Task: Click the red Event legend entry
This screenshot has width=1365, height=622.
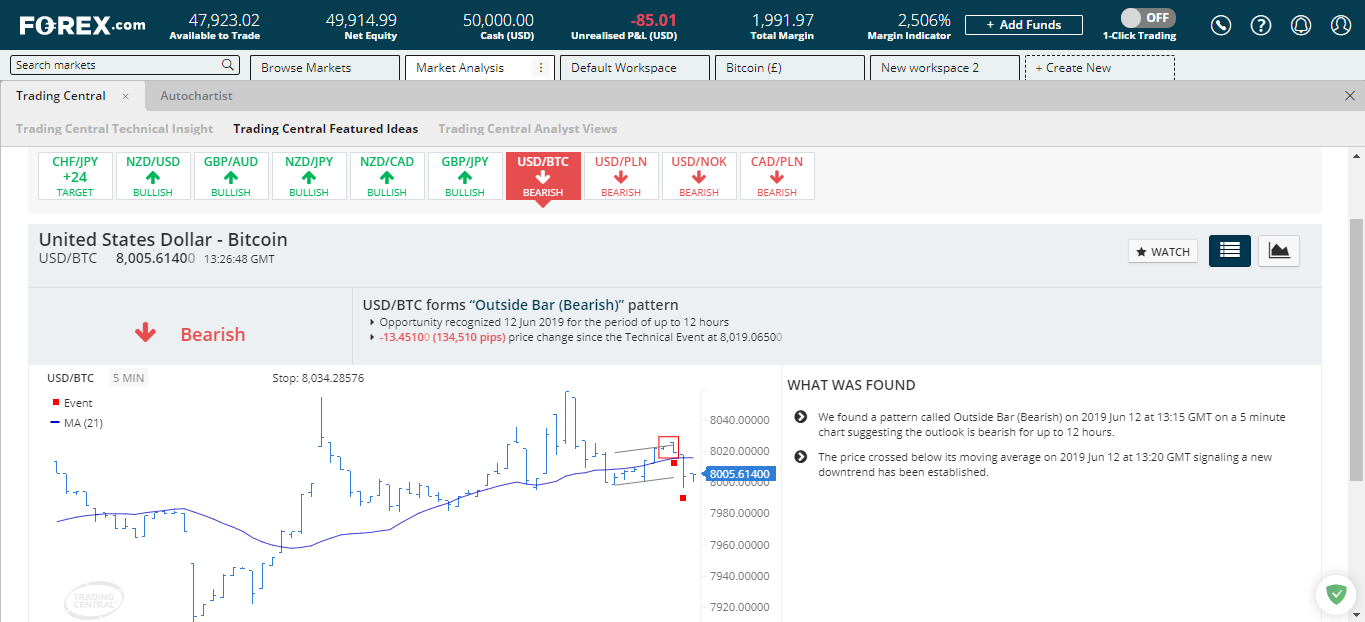Action: pos(72,403)
